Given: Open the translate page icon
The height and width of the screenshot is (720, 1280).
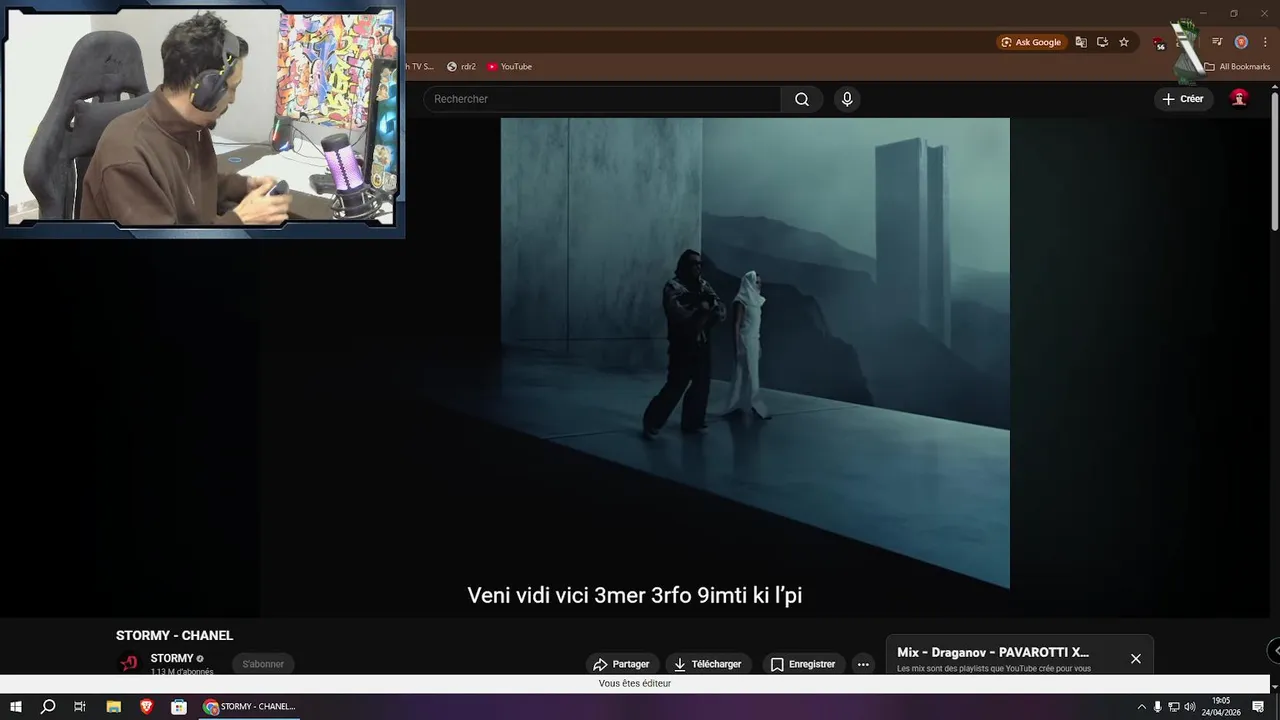Looking at the screenshot, I should pos(1081,42).
